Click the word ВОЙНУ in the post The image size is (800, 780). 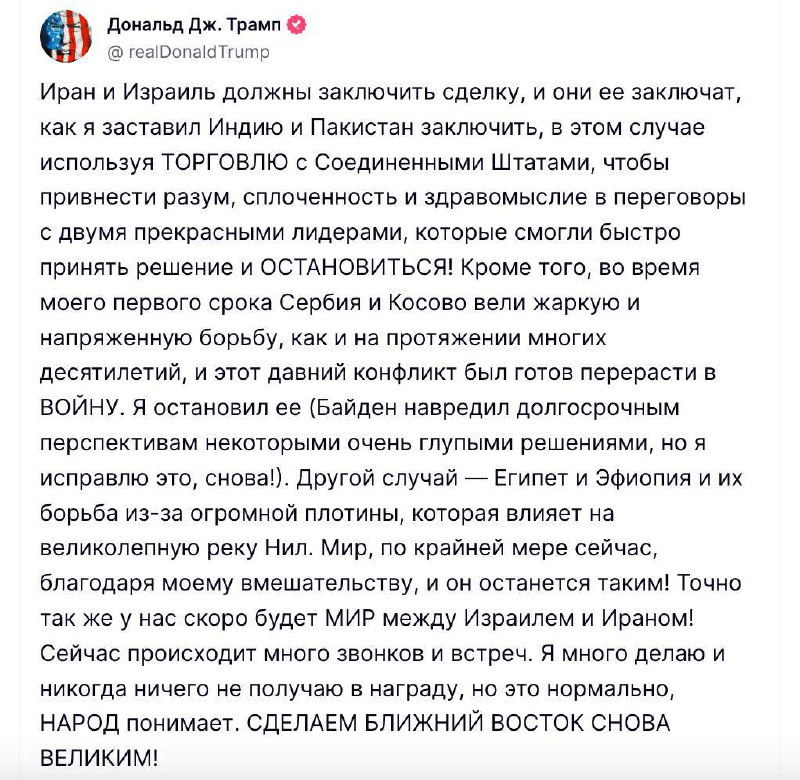tap(82, 408)
